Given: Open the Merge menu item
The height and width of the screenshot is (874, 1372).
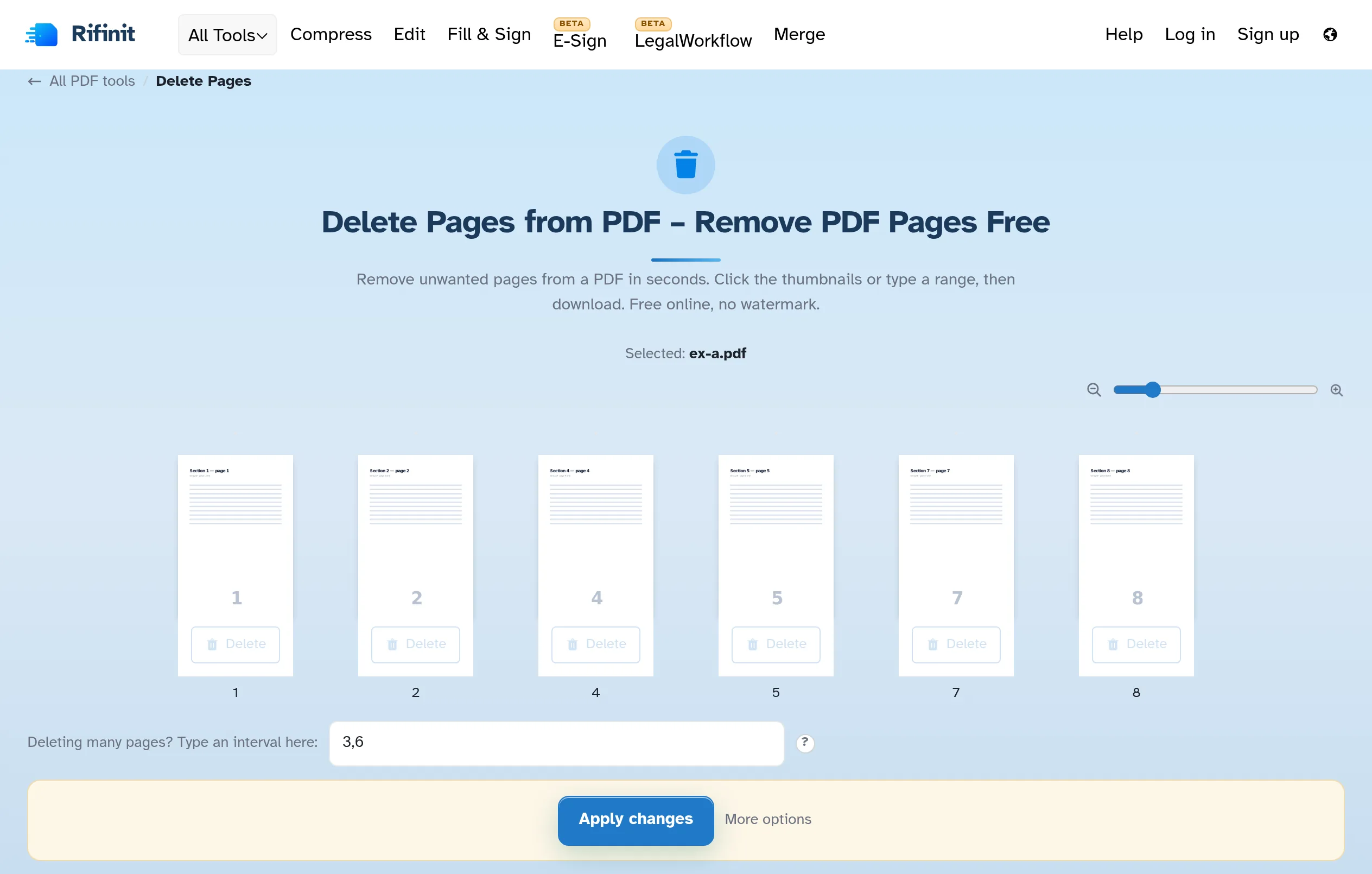Looking at the screenshot, I should tap(799, 34).
